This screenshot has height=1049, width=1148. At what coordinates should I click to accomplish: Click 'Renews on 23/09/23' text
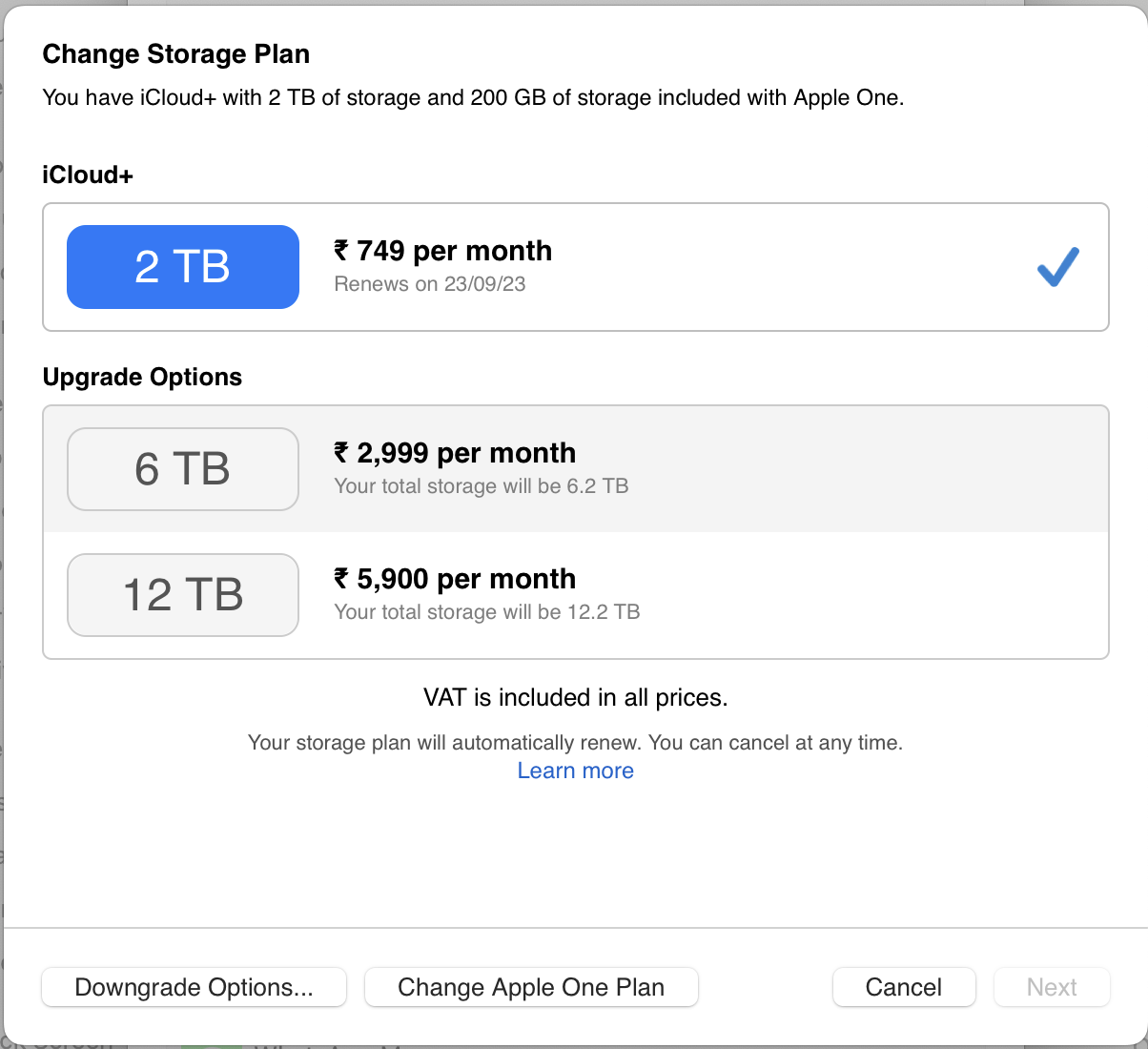(429, 284)
